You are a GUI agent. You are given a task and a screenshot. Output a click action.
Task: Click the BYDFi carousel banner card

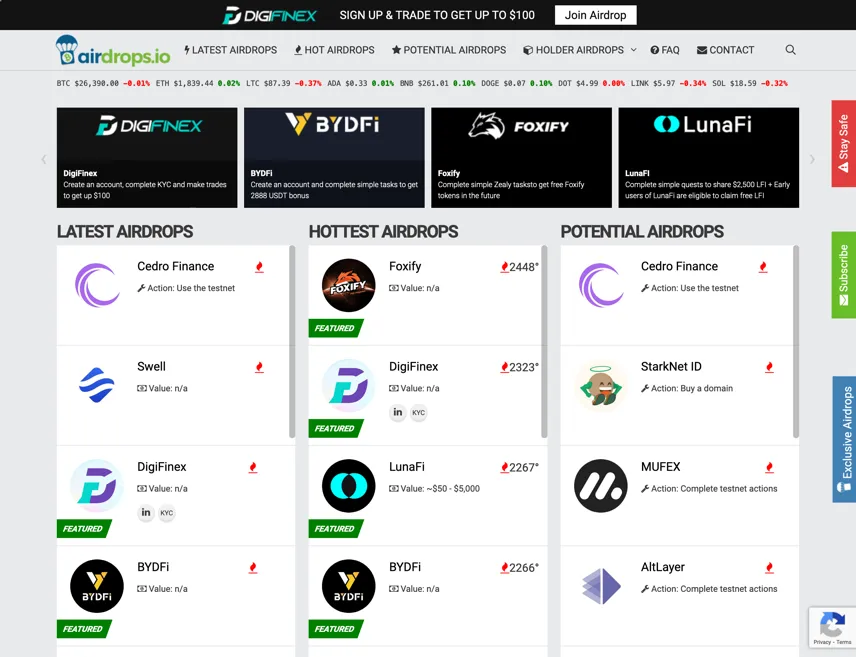(334, 157)
